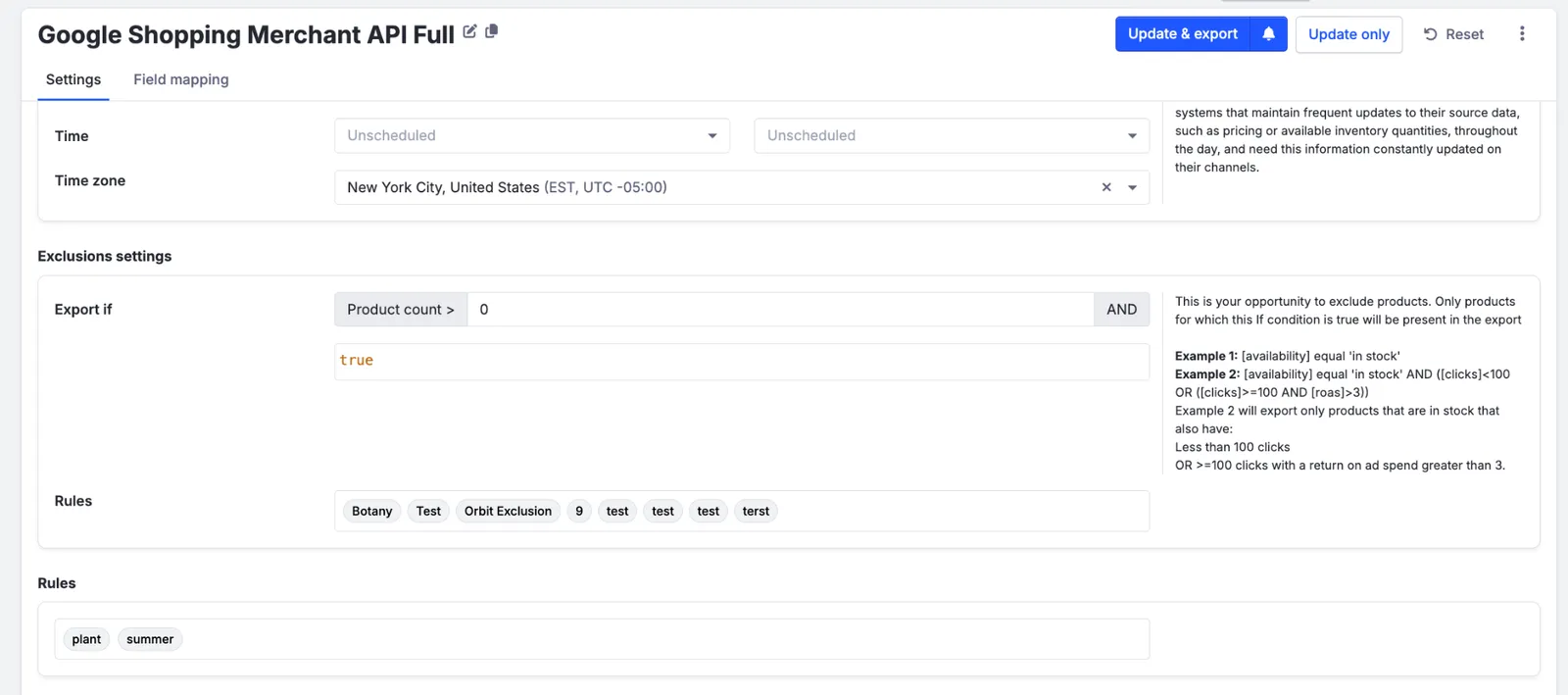Select the plant rule tag

click(86, 639)
